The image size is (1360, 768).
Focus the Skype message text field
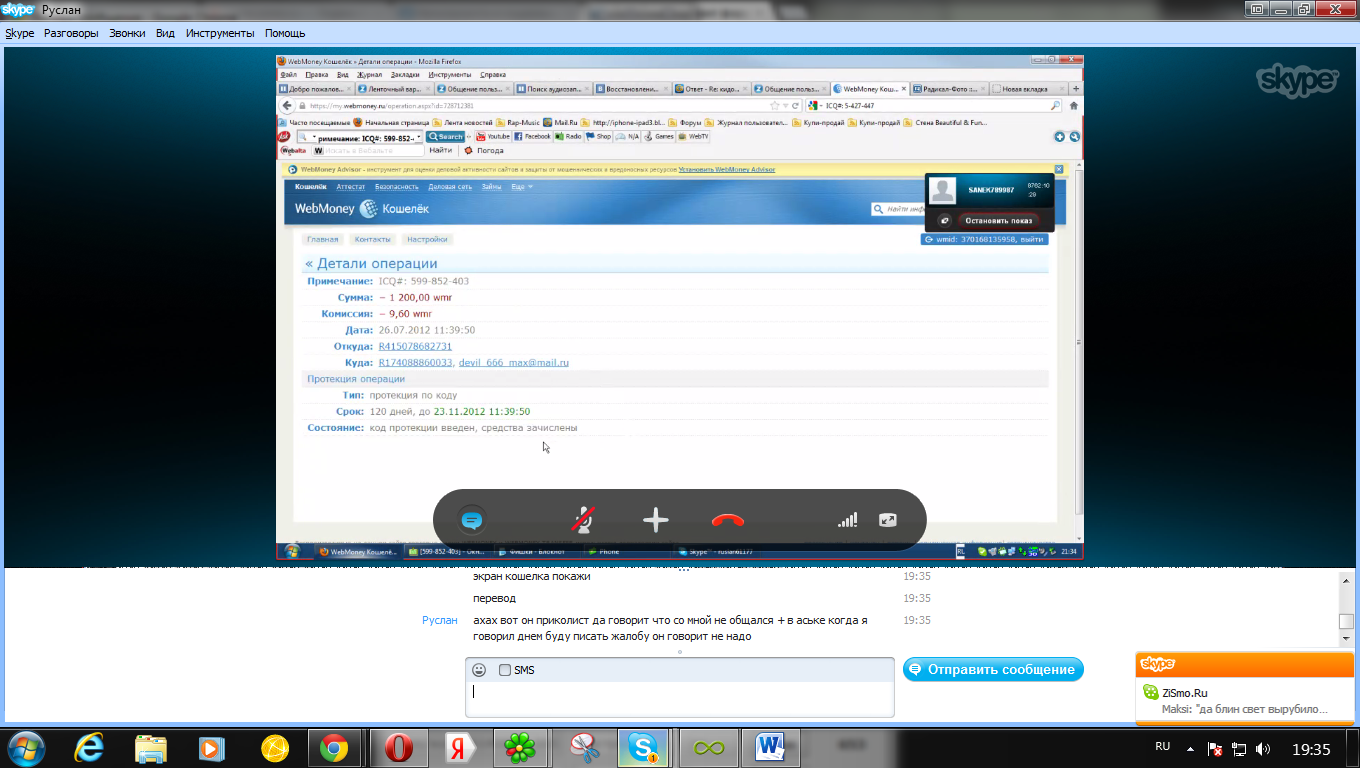click(x=679, y=699)
